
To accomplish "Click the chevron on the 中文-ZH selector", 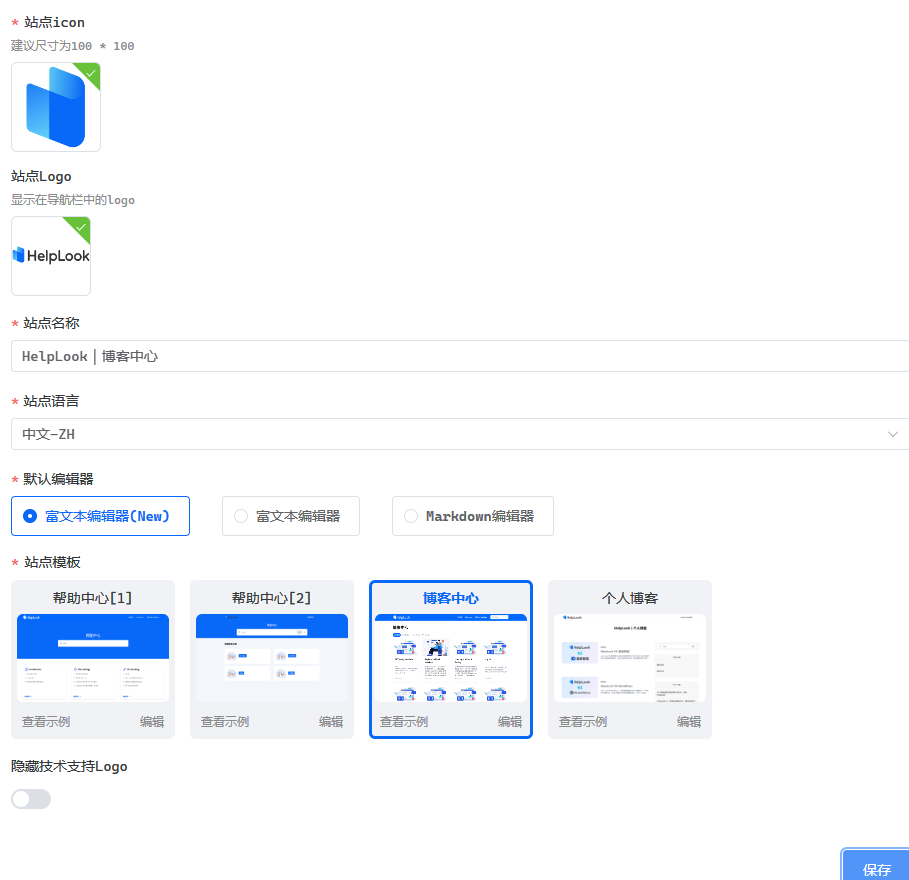I will pos(893,434).
